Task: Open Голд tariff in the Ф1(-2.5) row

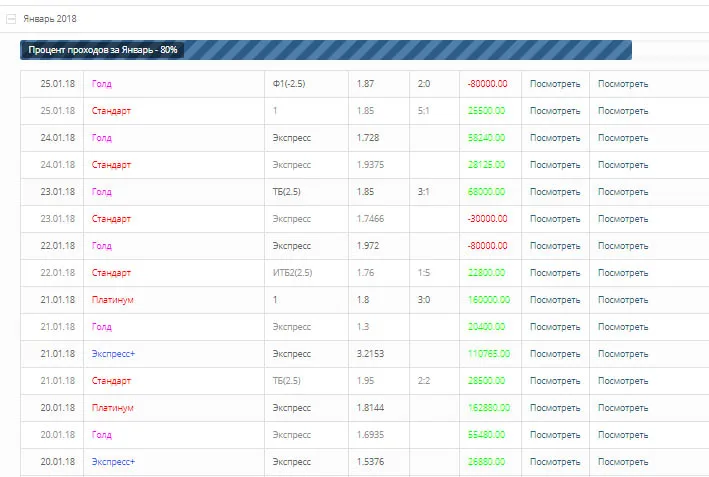Action: click(102, 84)
